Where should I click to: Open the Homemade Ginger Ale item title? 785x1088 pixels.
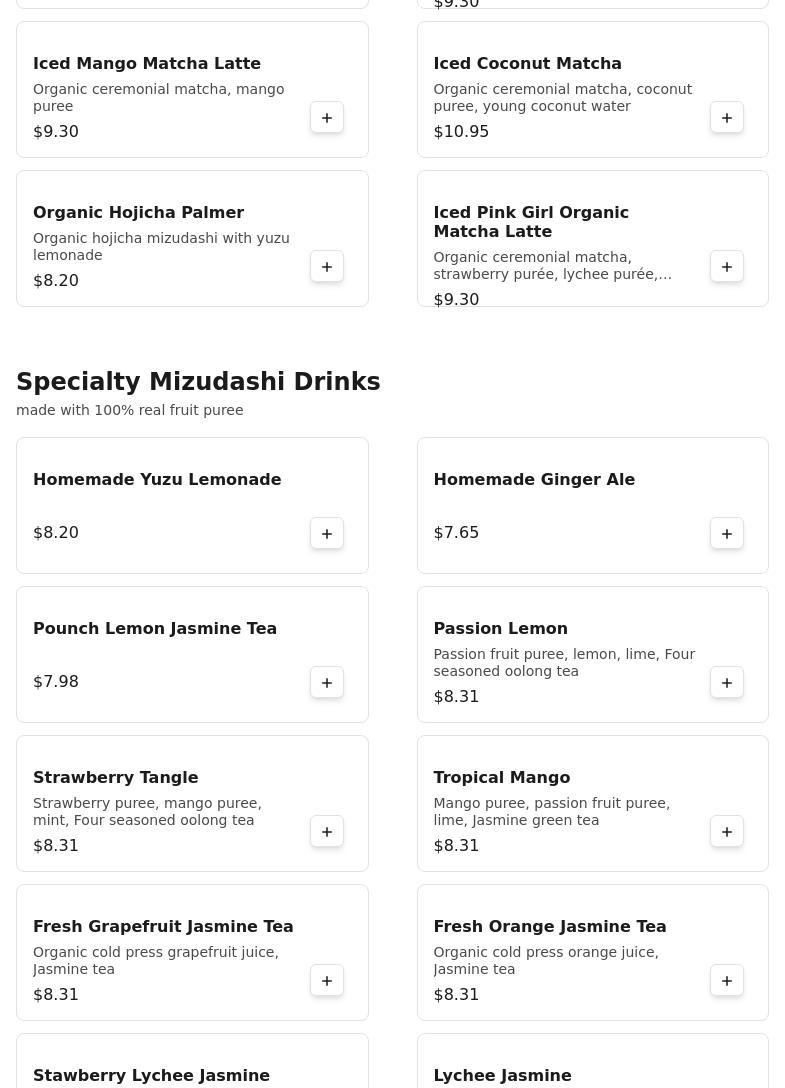[x=534, y=480]
